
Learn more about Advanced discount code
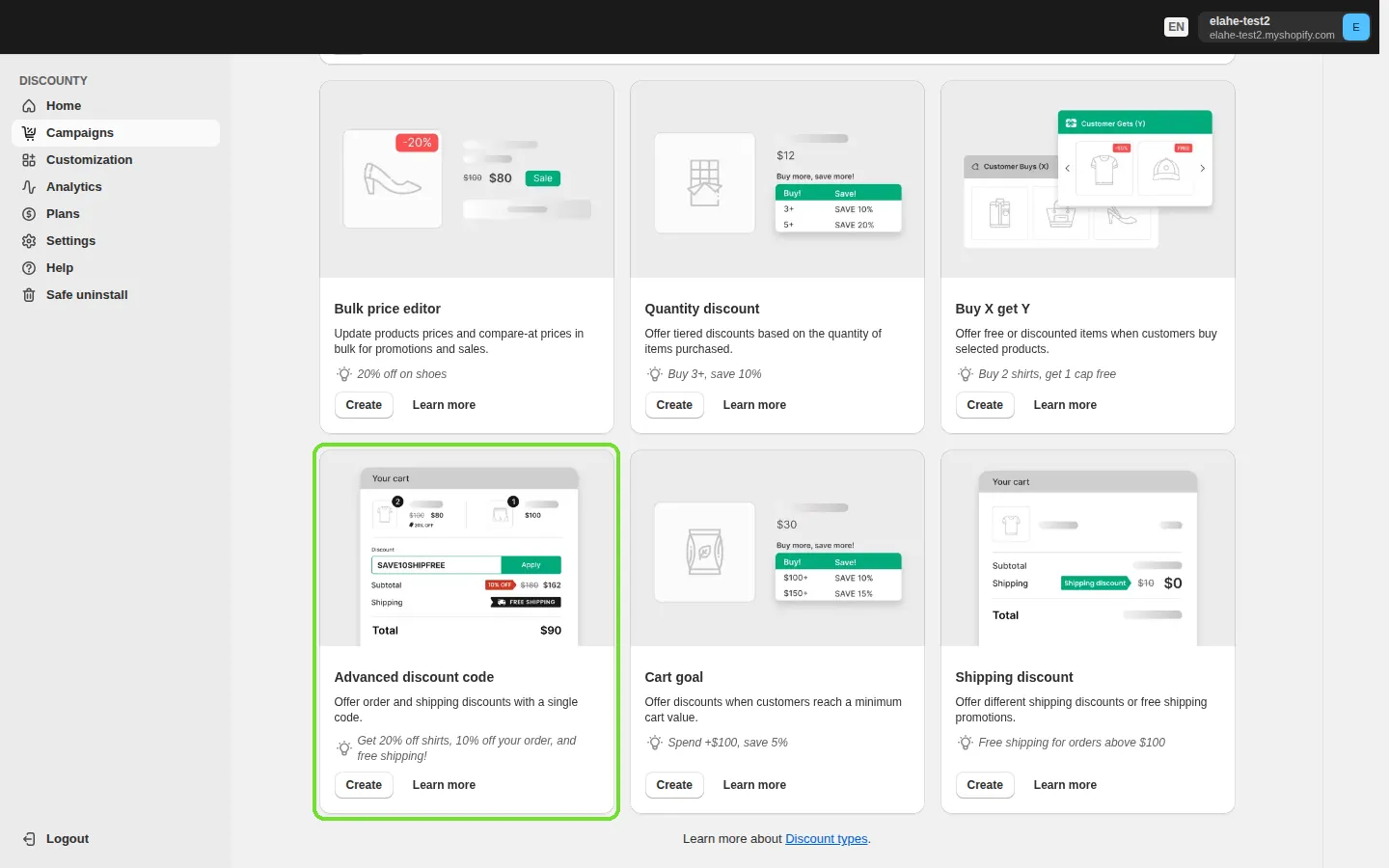pyautogui.click(x=444, y=785)
